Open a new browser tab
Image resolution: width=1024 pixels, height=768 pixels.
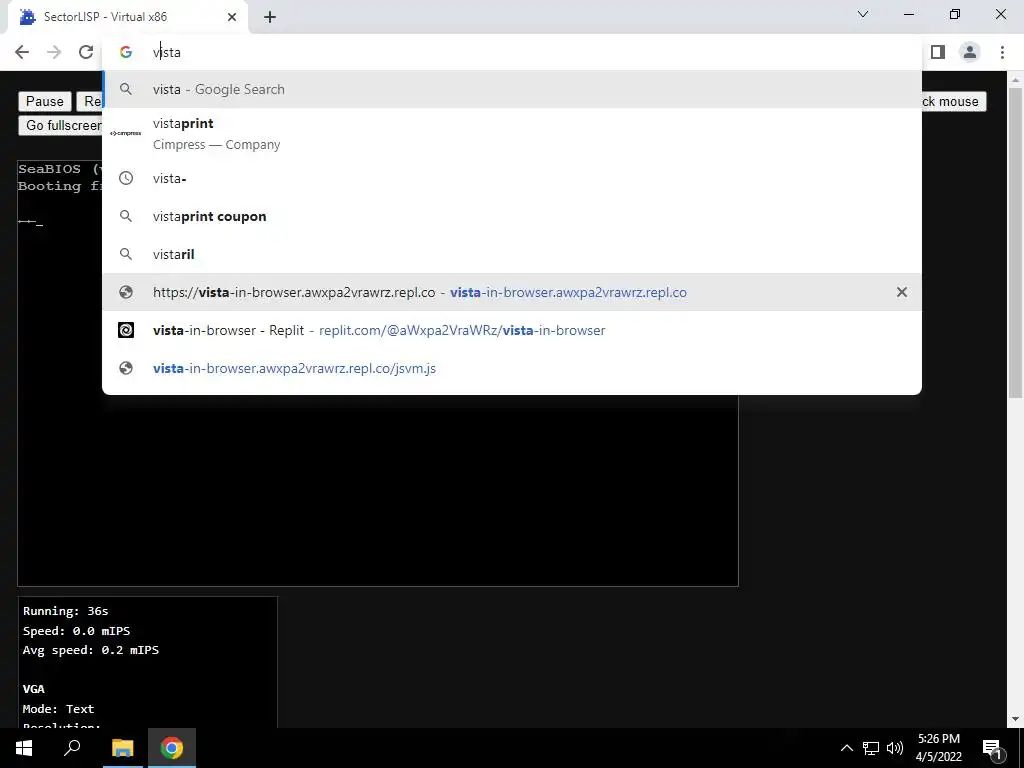[270, 18]
